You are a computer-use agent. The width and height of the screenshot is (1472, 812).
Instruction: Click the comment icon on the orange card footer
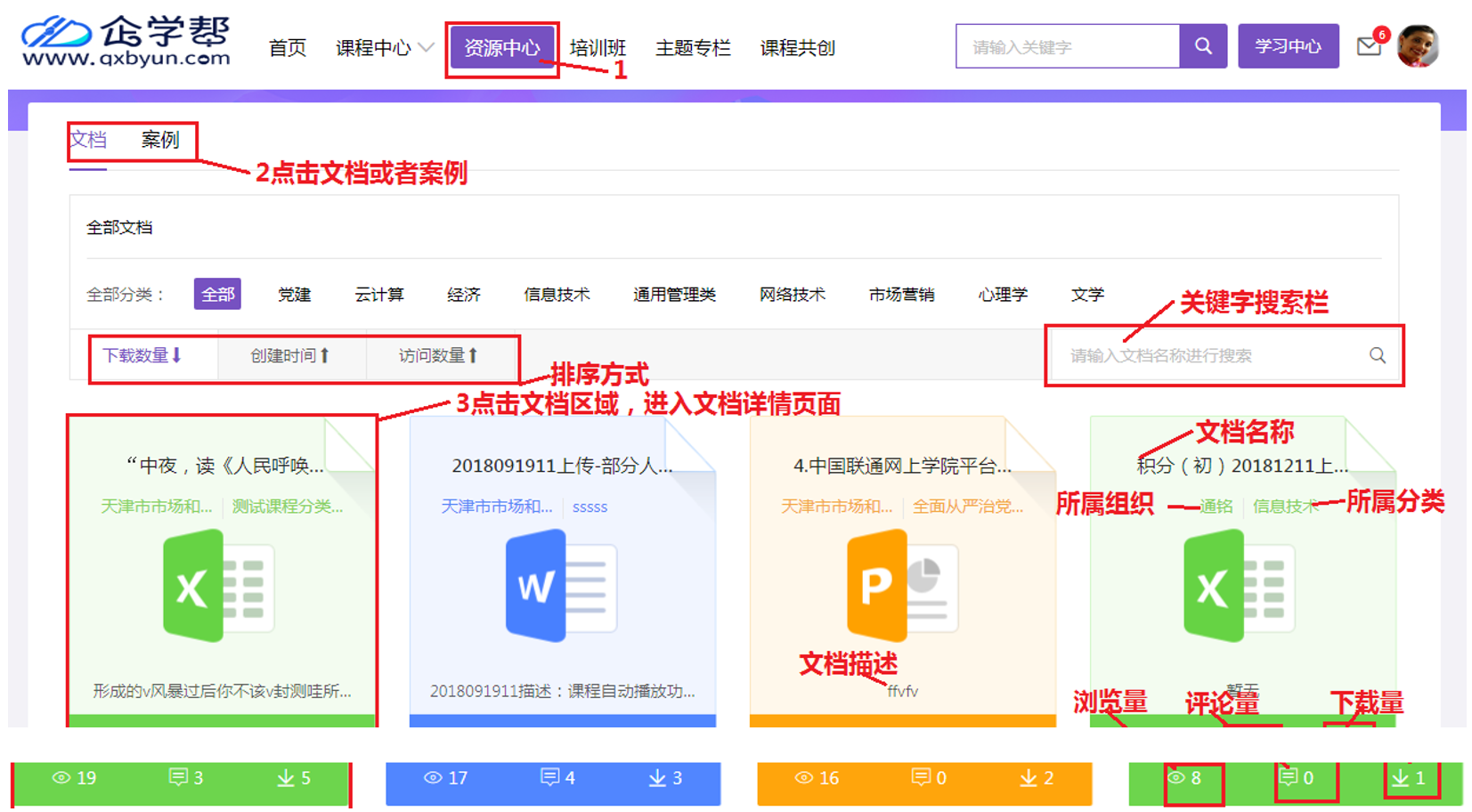(921, 778)
